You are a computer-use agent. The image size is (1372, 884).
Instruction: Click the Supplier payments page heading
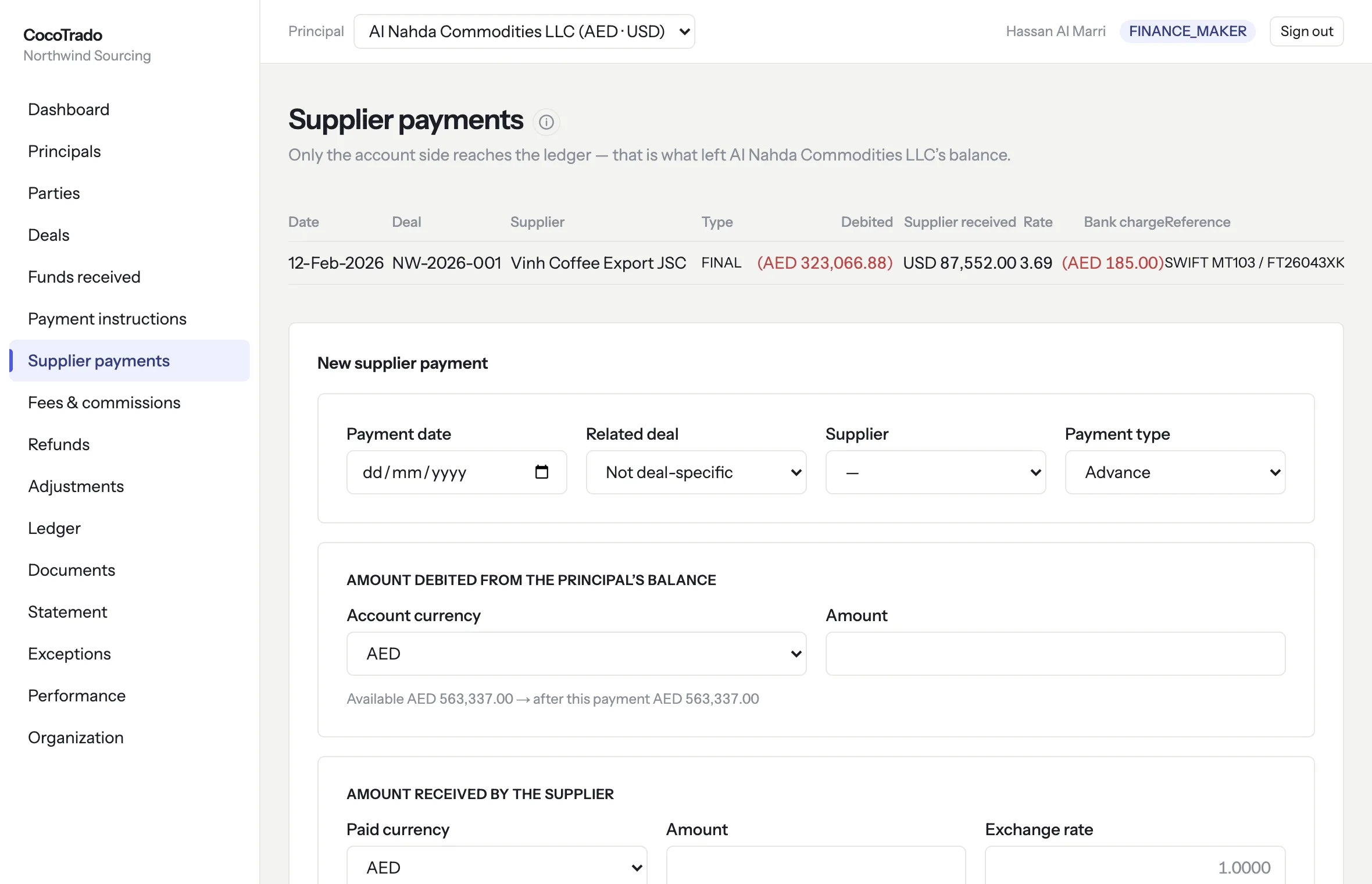coord(406,120)
